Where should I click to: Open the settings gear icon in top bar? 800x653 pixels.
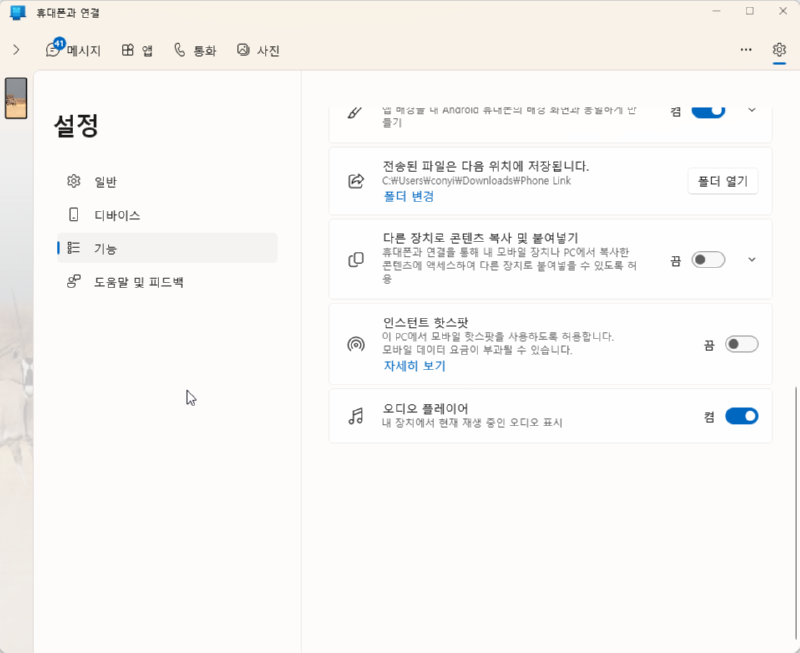point(779,50)
